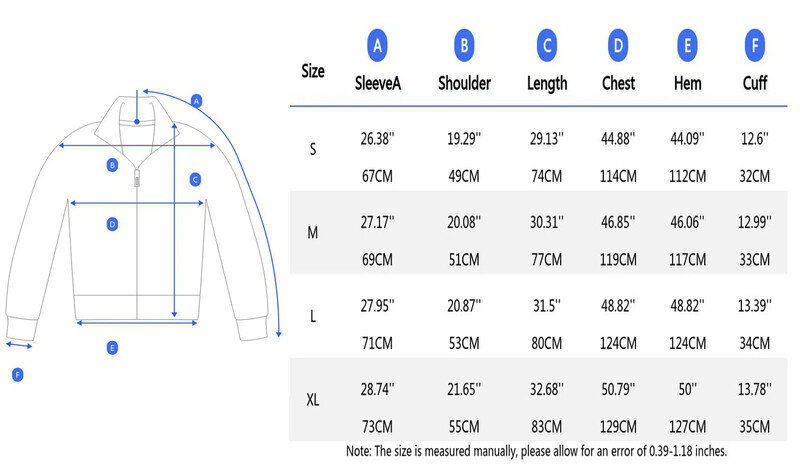Select the large E badge above Hem
Viewport: 800px width, 476px height.
687,45
